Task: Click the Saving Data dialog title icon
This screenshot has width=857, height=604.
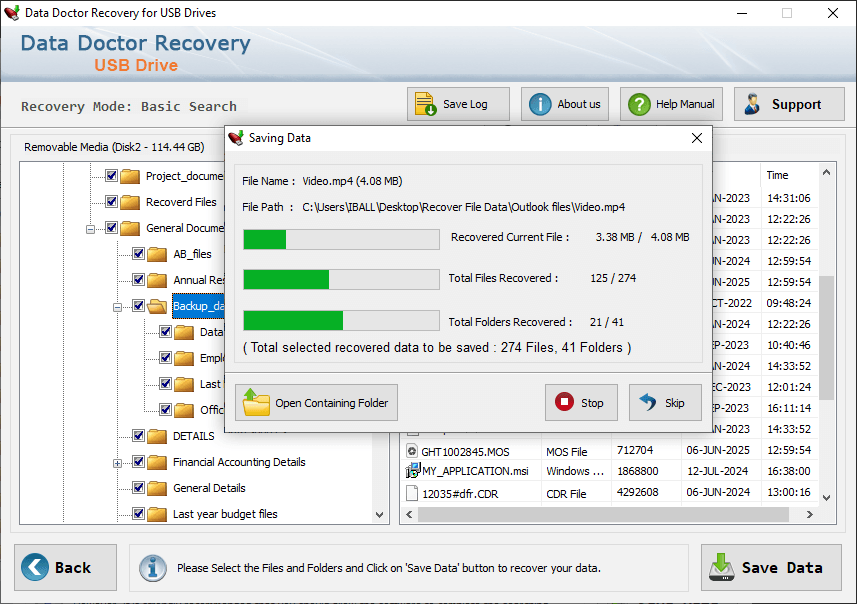Action: click(236, 138)
